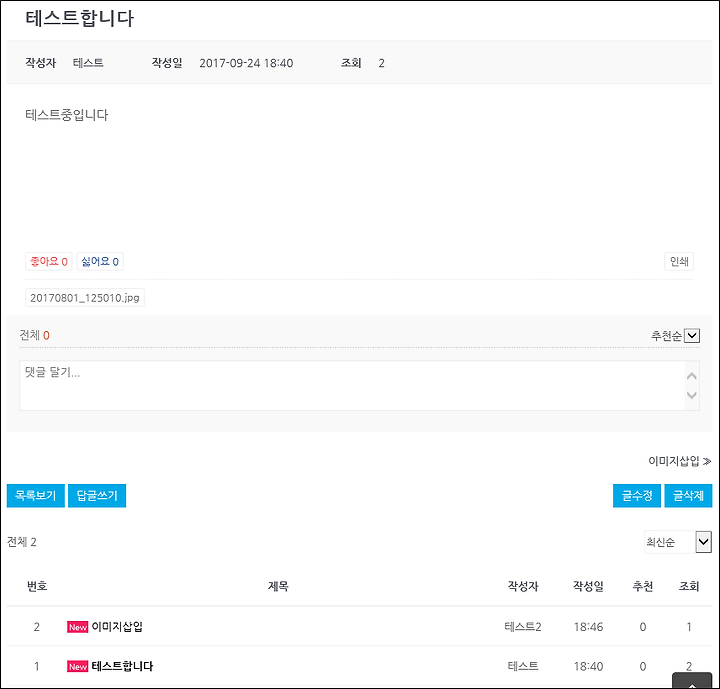Screen dimensions: 720x689
Task: Click the 18:40 time cell in list
Action: pyautogui.click(x=588, y=666)
